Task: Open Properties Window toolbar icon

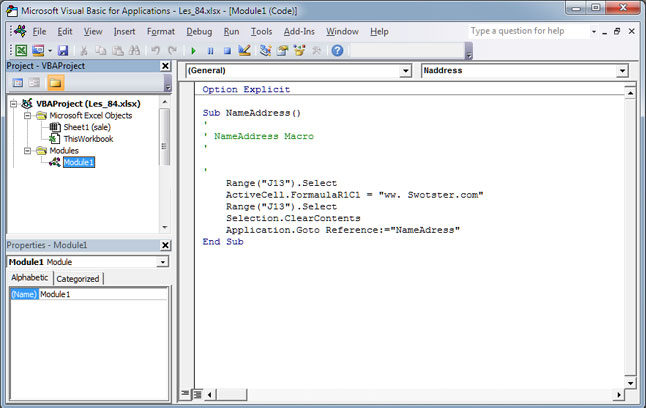Action: (283, 51)
